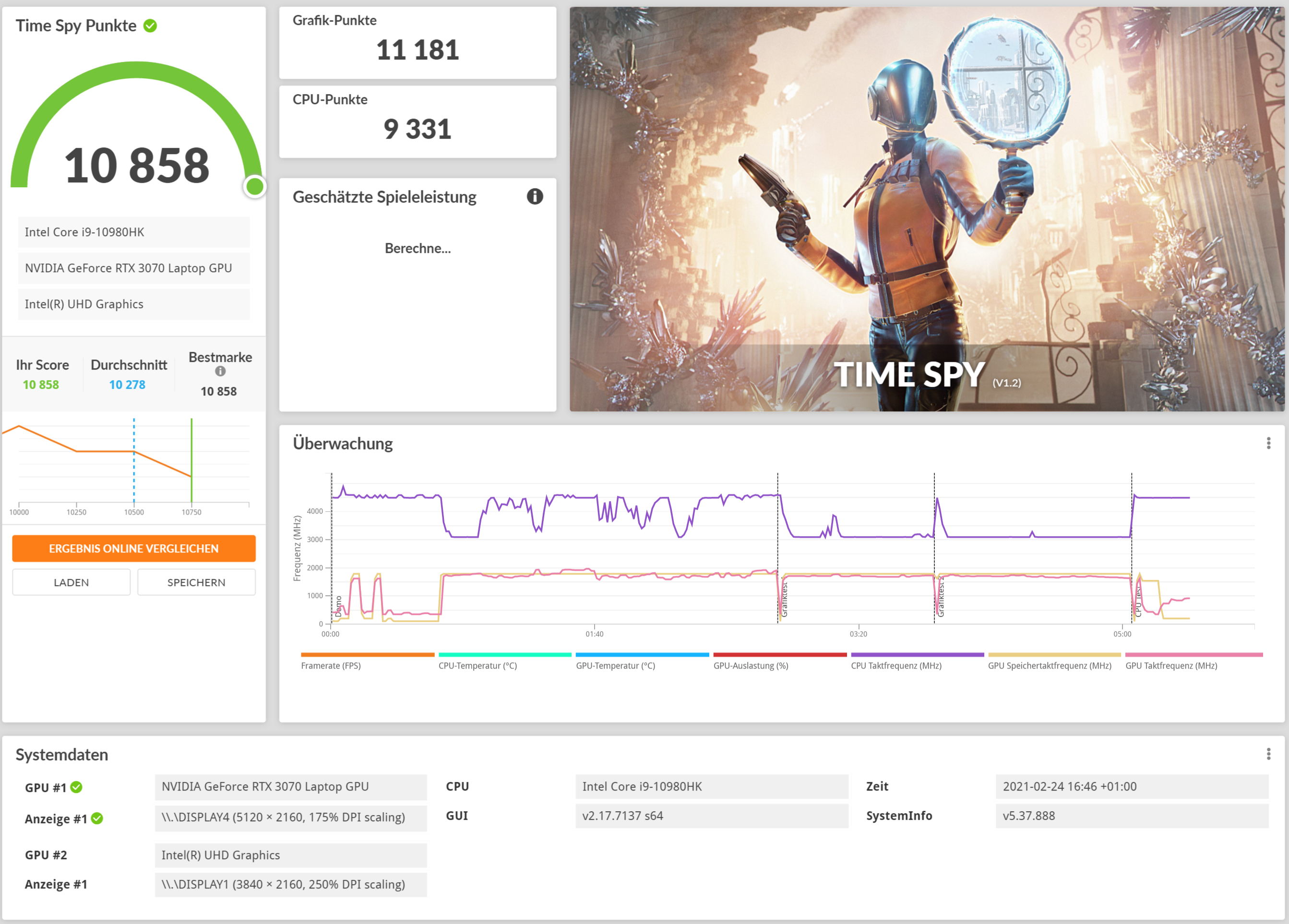This screenshot has height=924, width=1289.
Task: Click the CPU Test marker in monitoring chart
Action: pyautogui.click(x=1132, y=548)
